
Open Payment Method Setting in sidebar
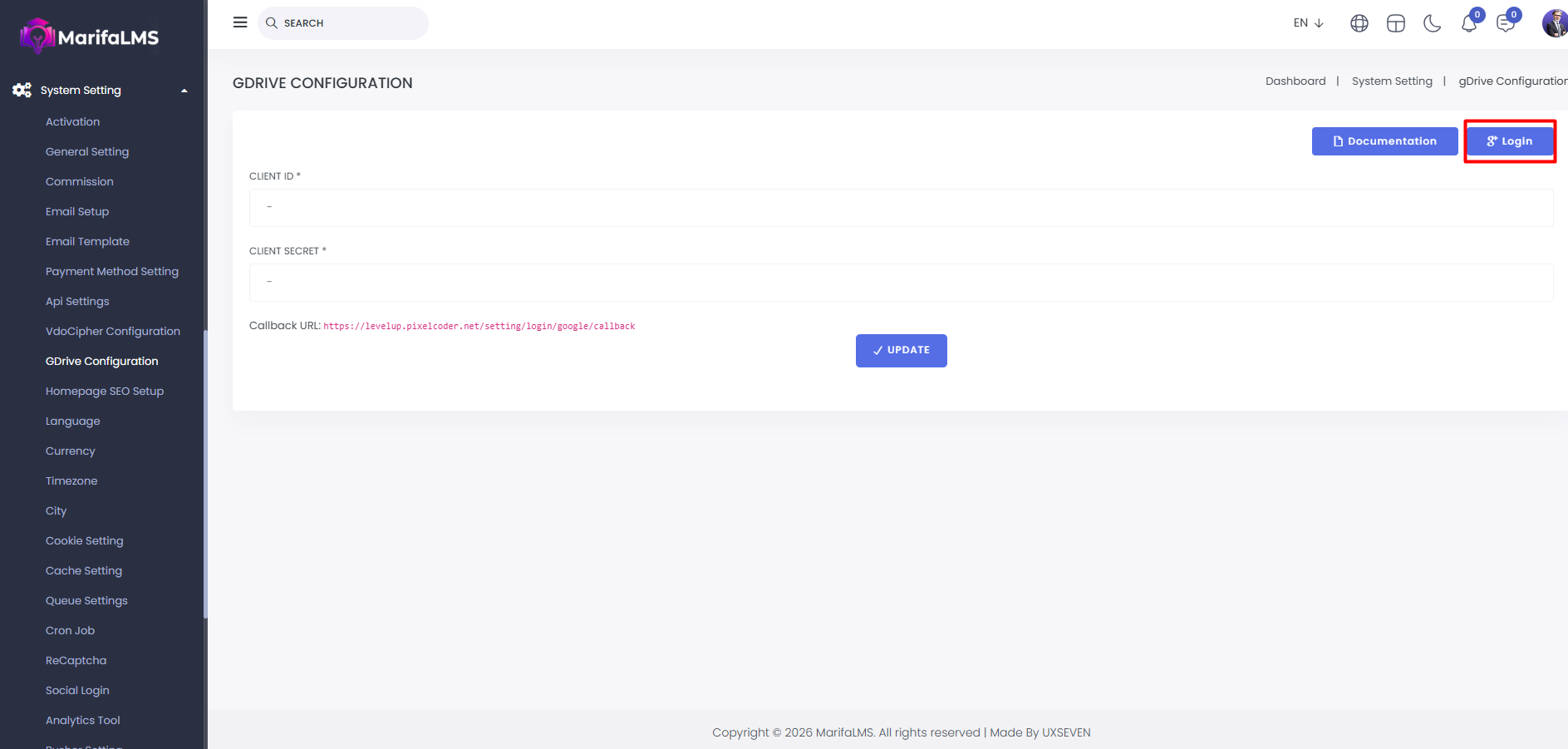[112, 272]
